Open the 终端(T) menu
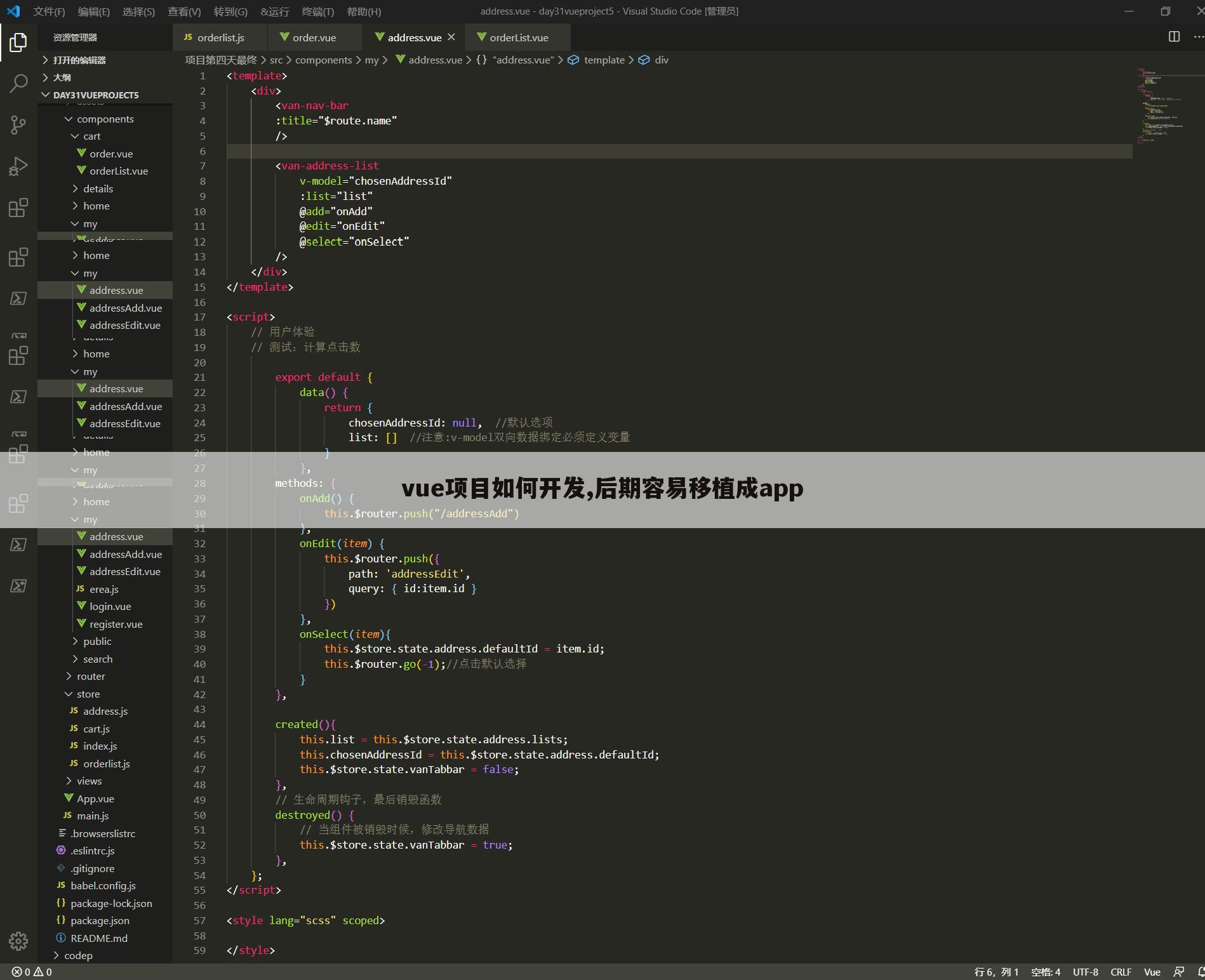 (x=318, y=11)
